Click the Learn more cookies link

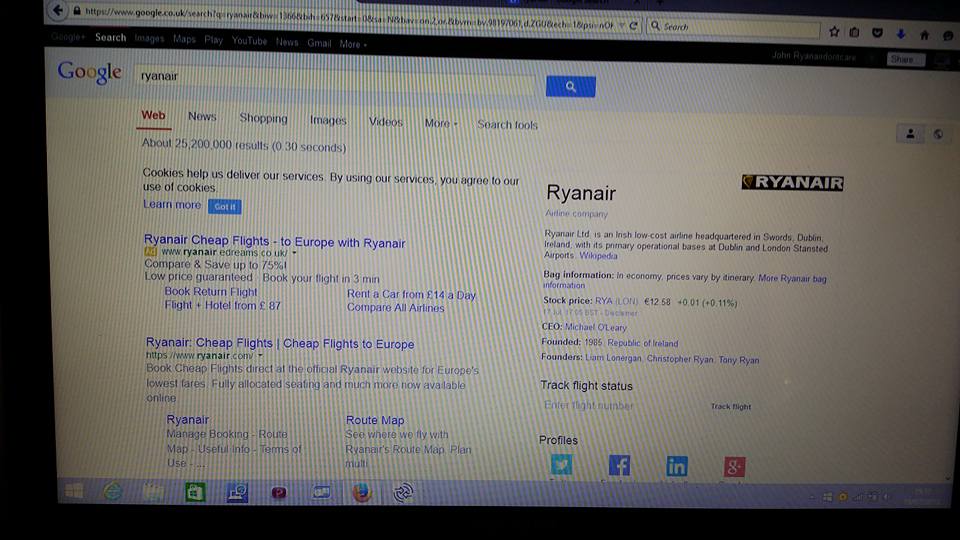pos(172,204)
